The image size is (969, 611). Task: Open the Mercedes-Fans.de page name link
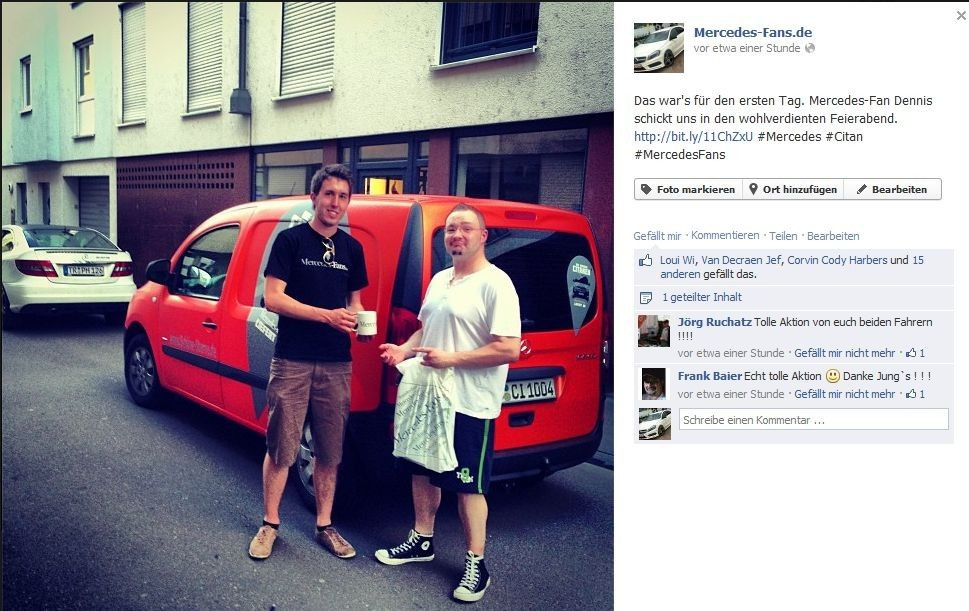click(x=753, y=32)
